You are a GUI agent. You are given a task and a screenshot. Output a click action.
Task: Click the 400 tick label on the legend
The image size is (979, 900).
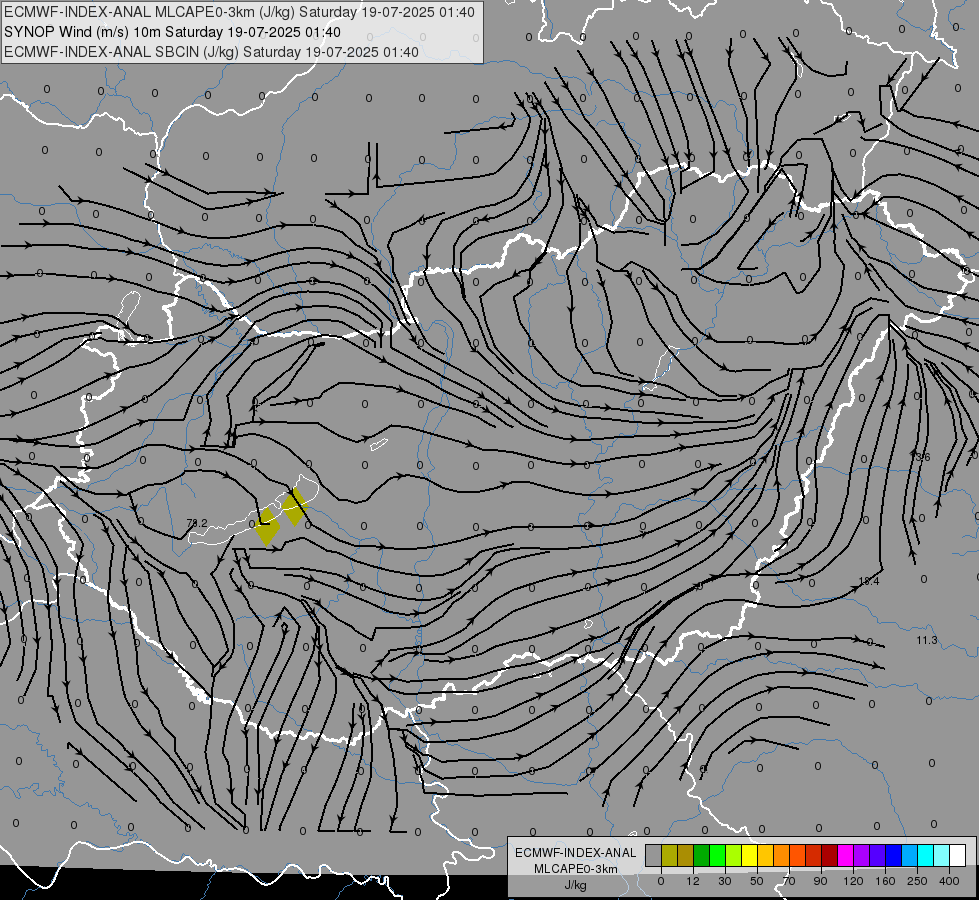click(949, 881)
